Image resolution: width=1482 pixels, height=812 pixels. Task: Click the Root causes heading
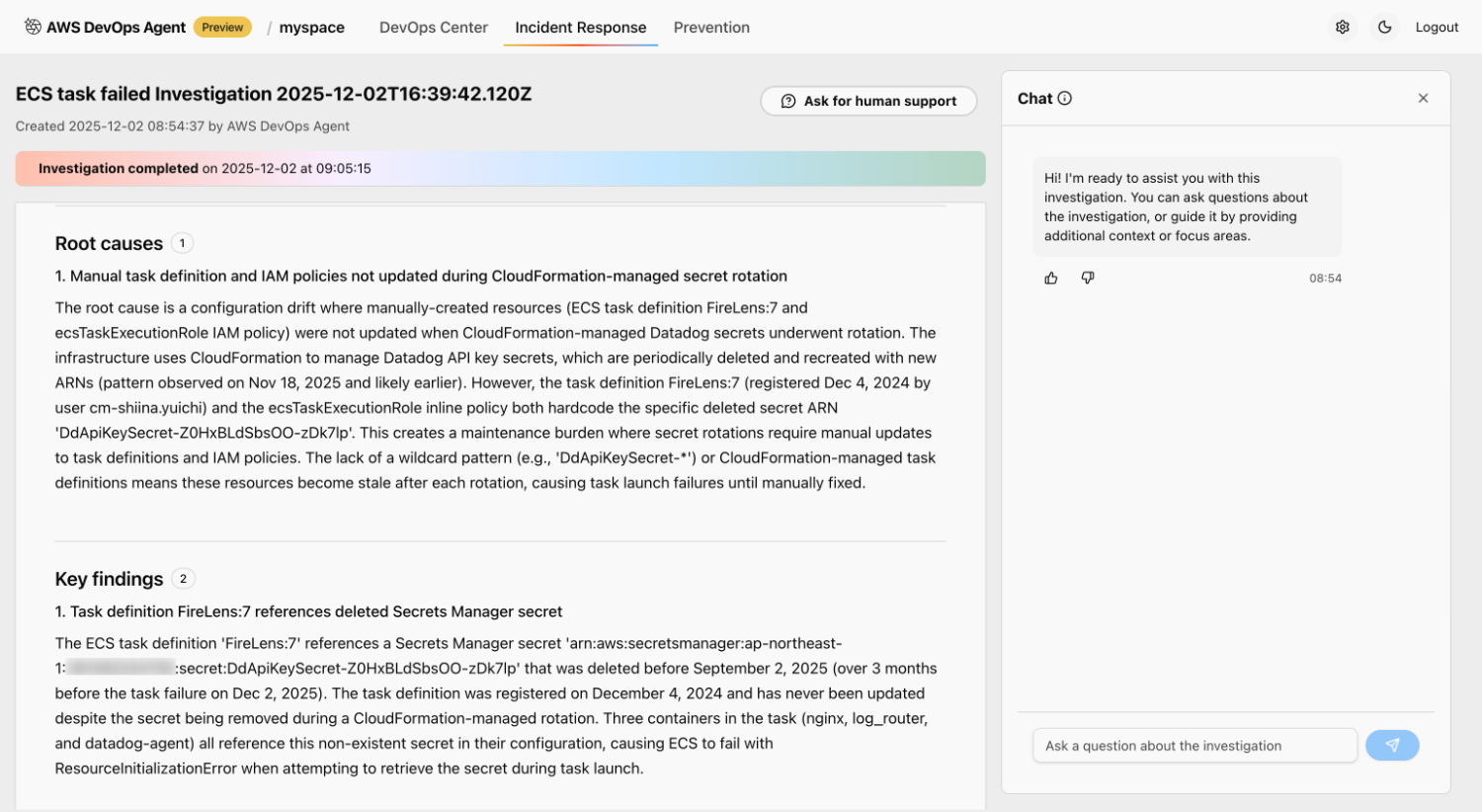click(x=109, y=244)
